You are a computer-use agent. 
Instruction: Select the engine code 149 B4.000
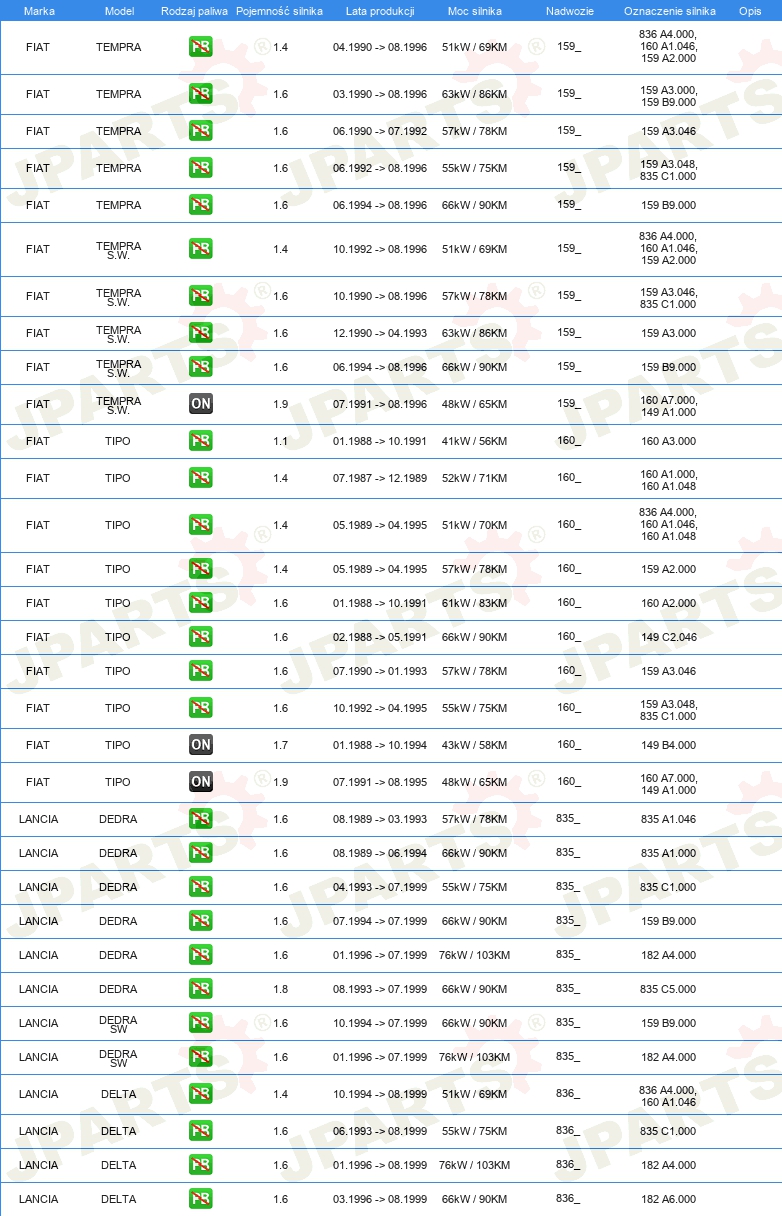click(669, 745)
